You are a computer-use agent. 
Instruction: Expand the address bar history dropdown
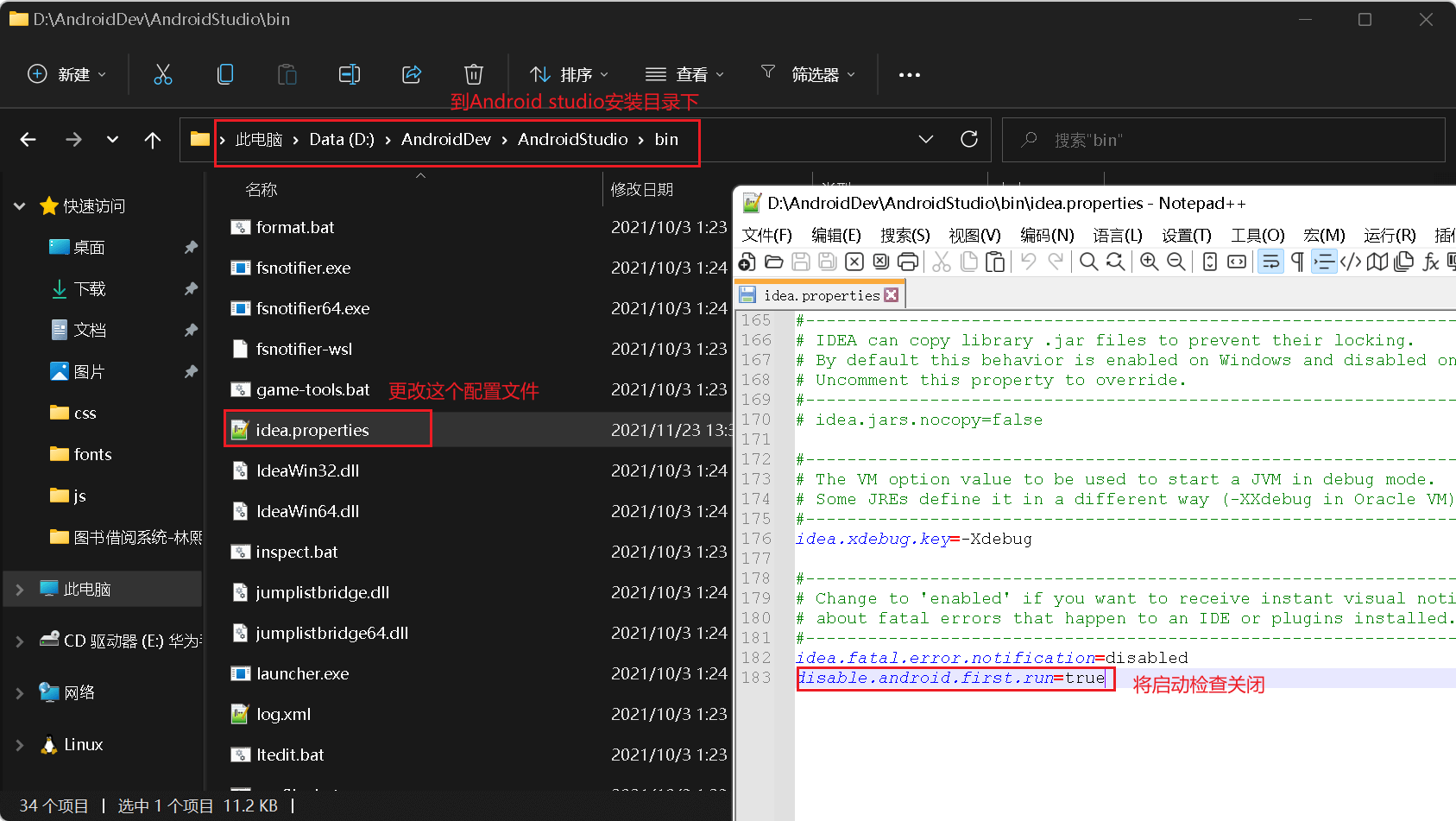tap(926, 139)
